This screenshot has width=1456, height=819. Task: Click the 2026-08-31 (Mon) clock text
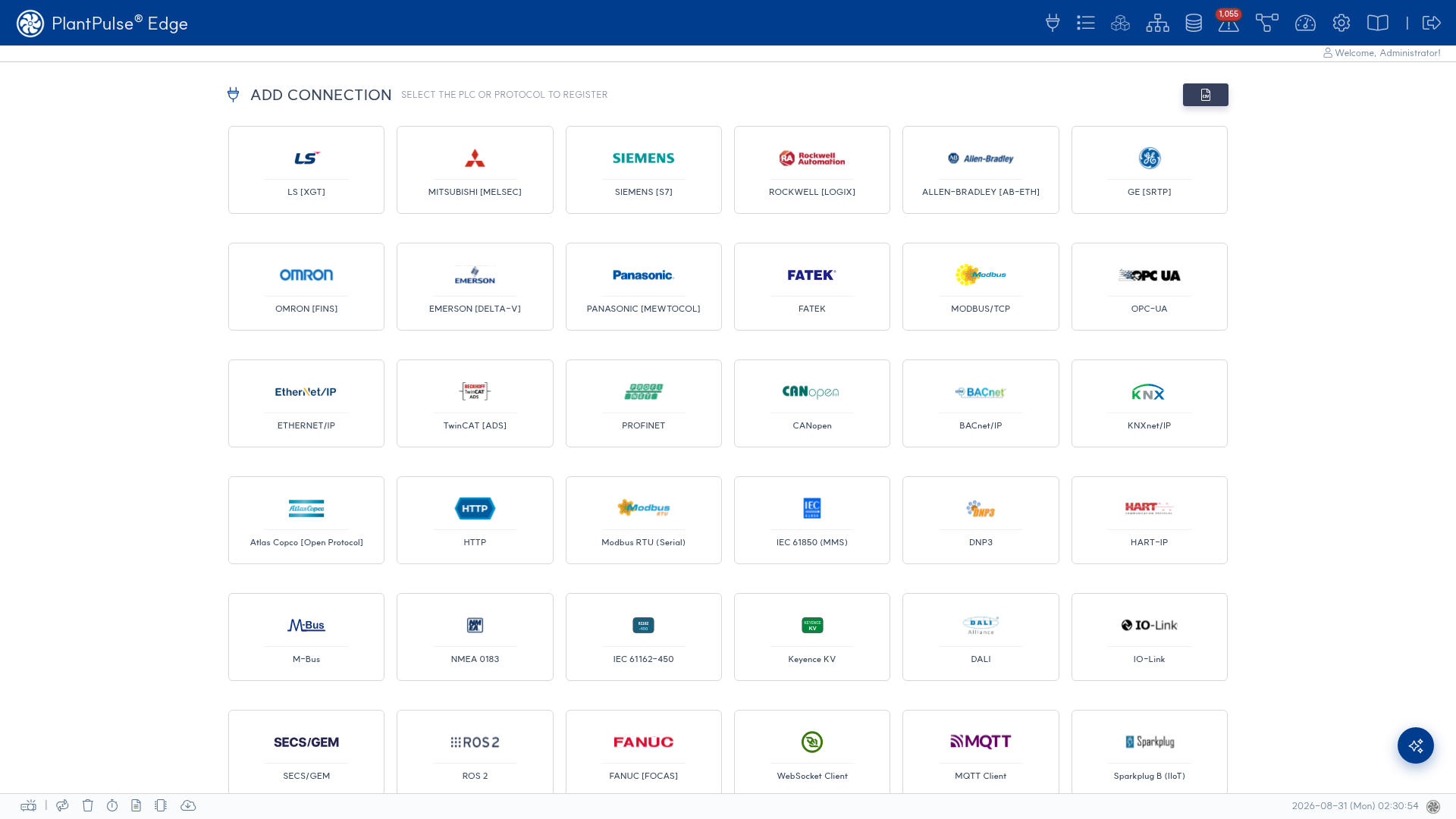(x=1355, y=806)
